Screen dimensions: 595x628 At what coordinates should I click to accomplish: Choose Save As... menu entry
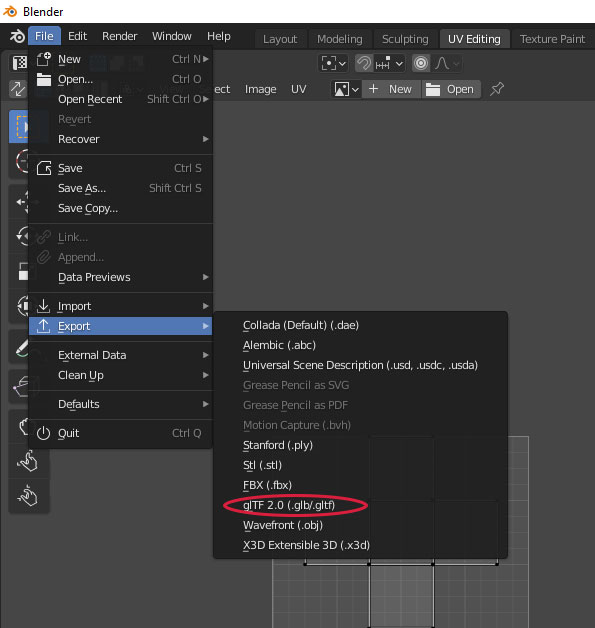121,188
